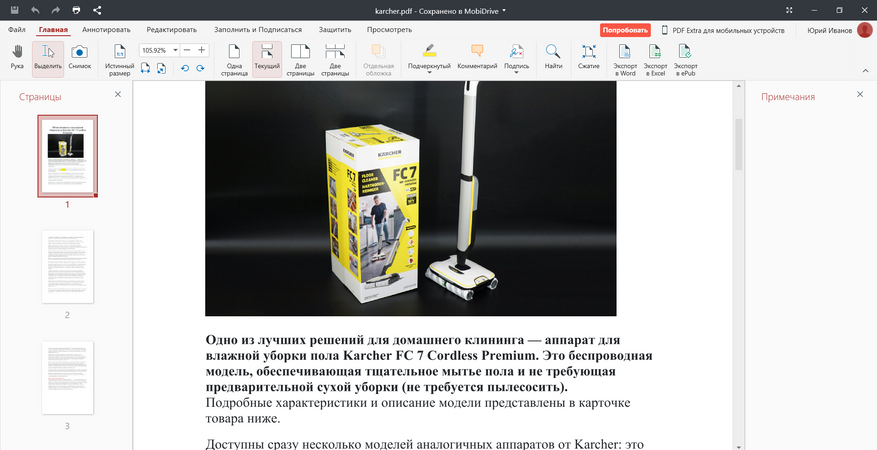Screen dimensions: 877x450
Task: Click the red Попробовать button
Action: pos(625,30)
